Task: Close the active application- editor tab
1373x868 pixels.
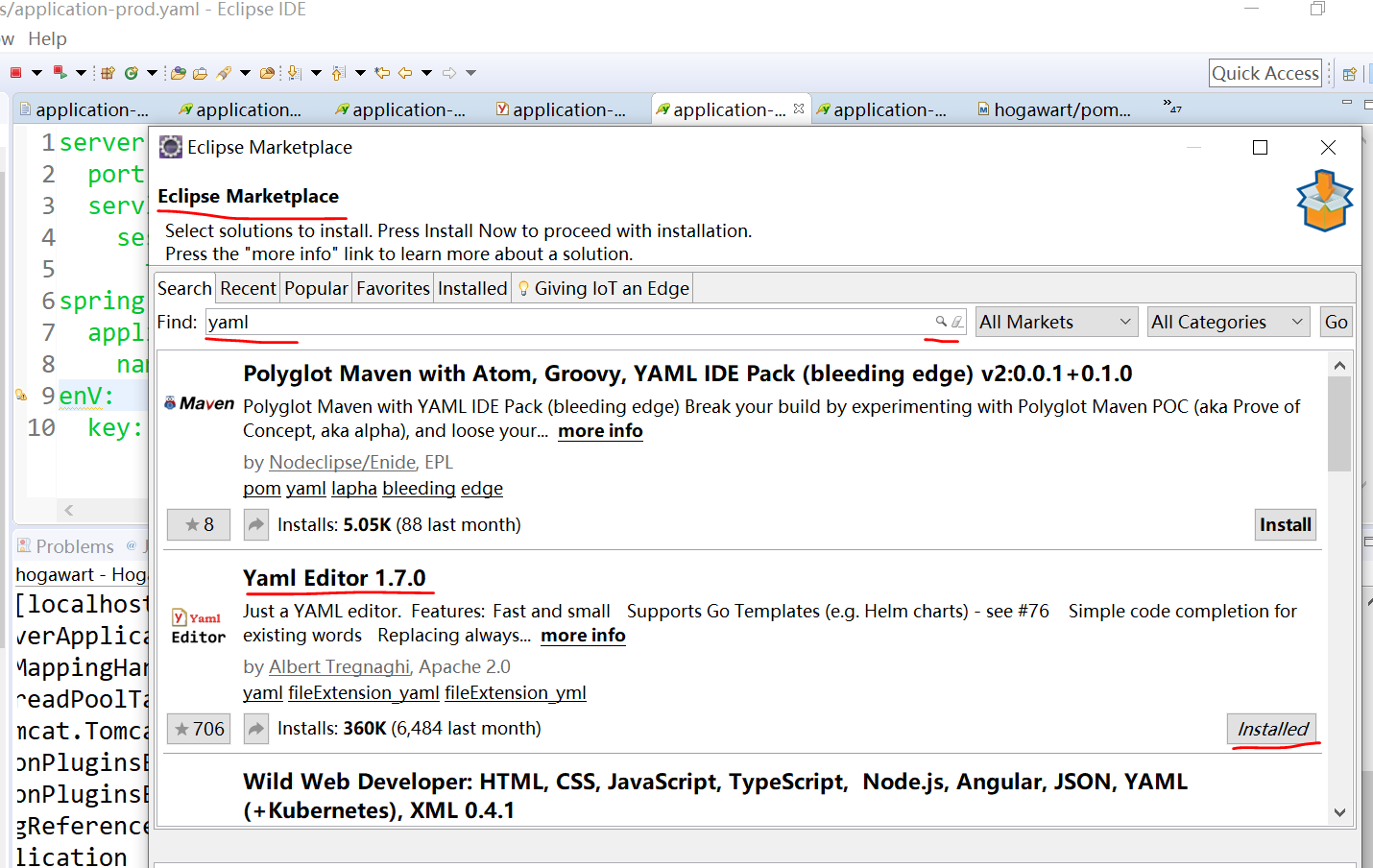Action: pos(799,108)
